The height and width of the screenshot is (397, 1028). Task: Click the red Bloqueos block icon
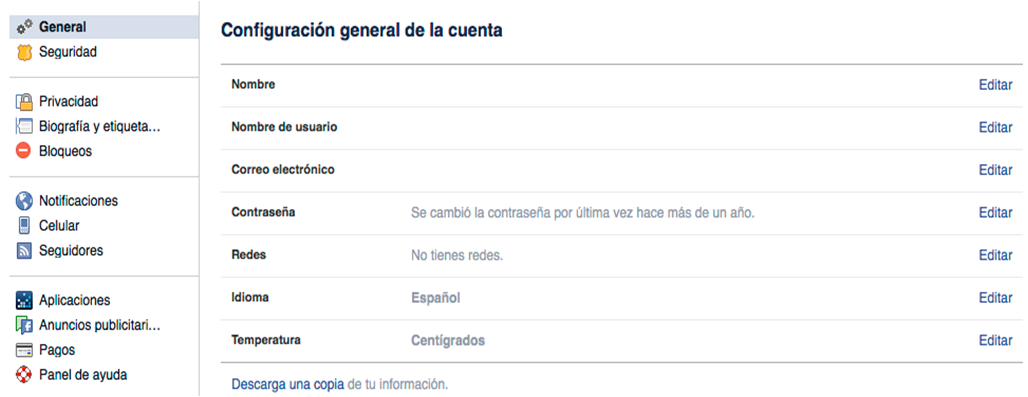[24, 151]
